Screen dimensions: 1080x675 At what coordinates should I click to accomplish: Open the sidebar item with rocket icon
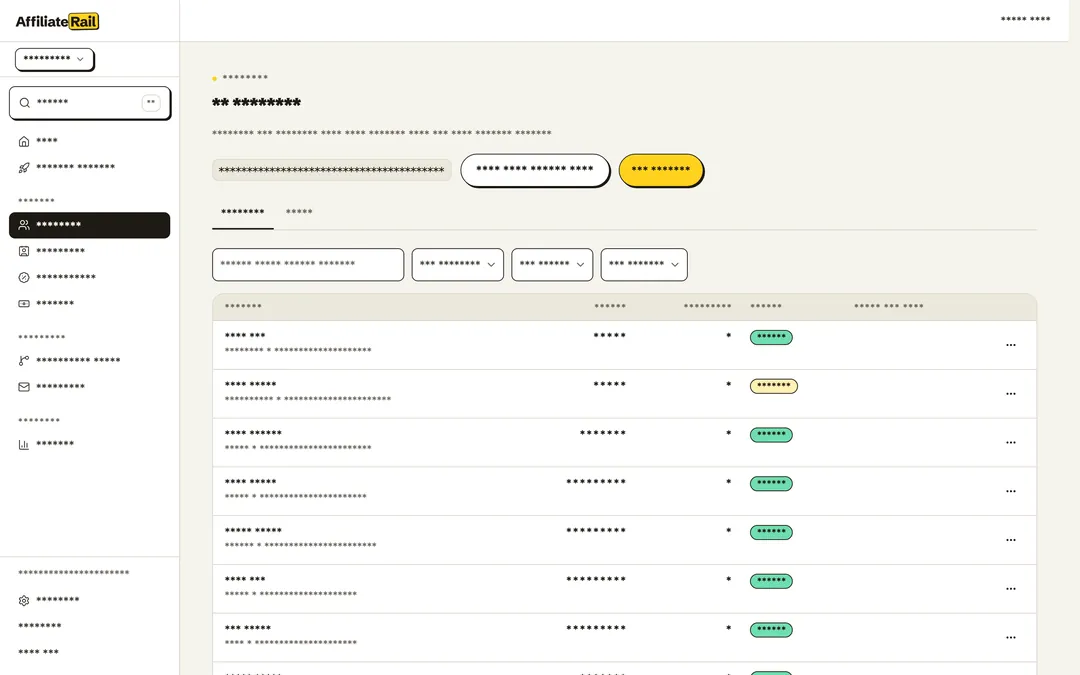click(x=90, y=167)
